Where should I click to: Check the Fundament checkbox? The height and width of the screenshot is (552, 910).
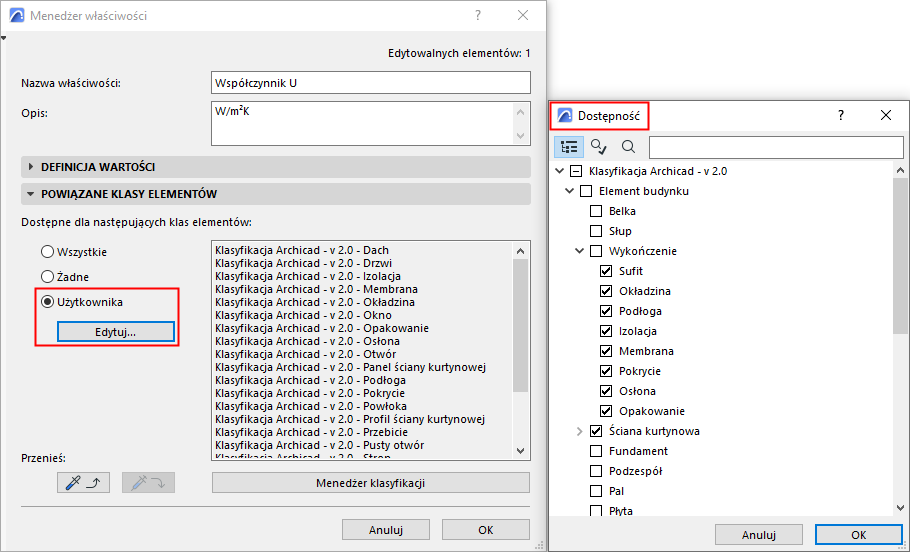click(596, 451)
